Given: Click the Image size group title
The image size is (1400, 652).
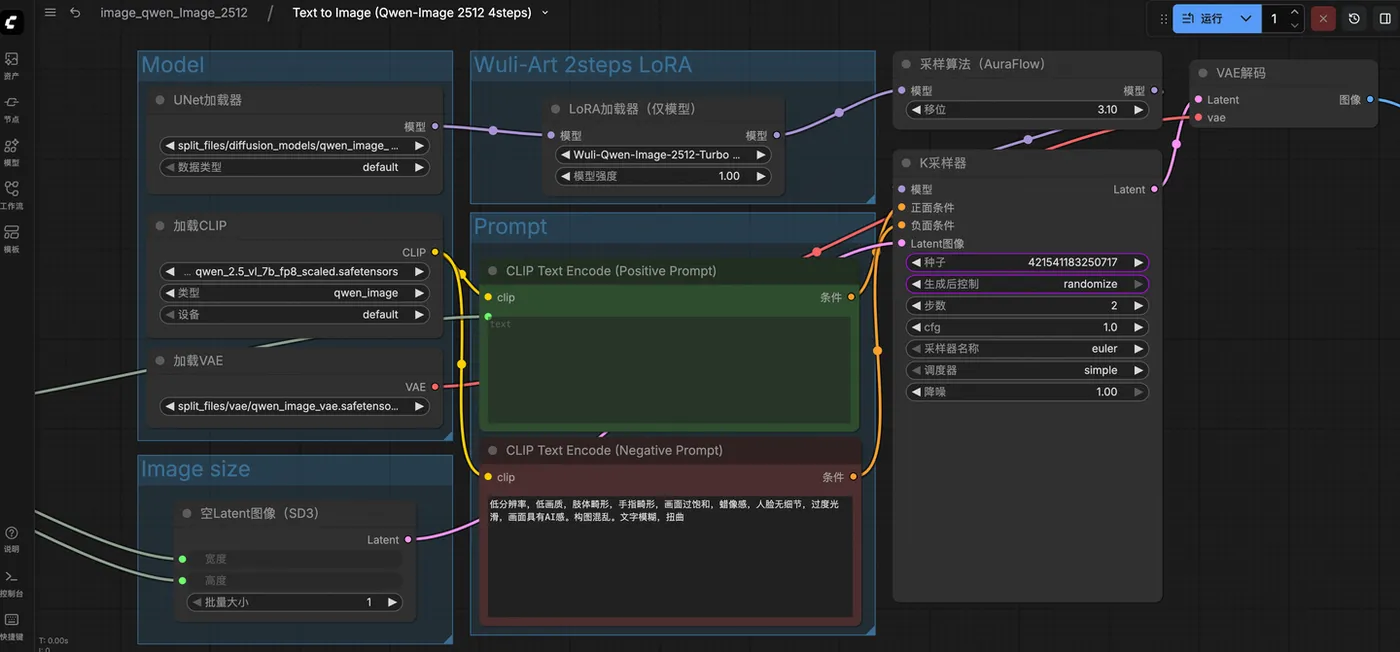Looking at the screenshot, I should click(196, 469).
